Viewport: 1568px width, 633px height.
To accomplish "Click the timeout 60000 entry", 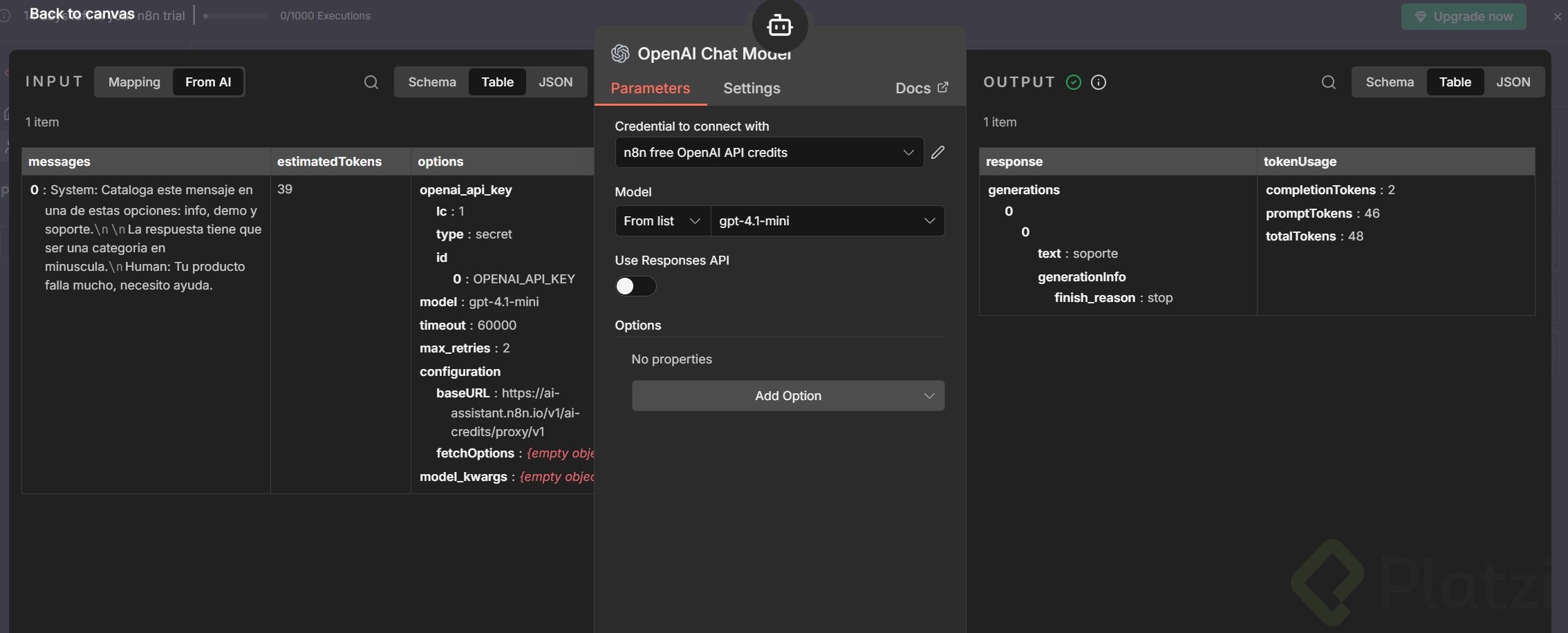I will (x=468, y=325).
